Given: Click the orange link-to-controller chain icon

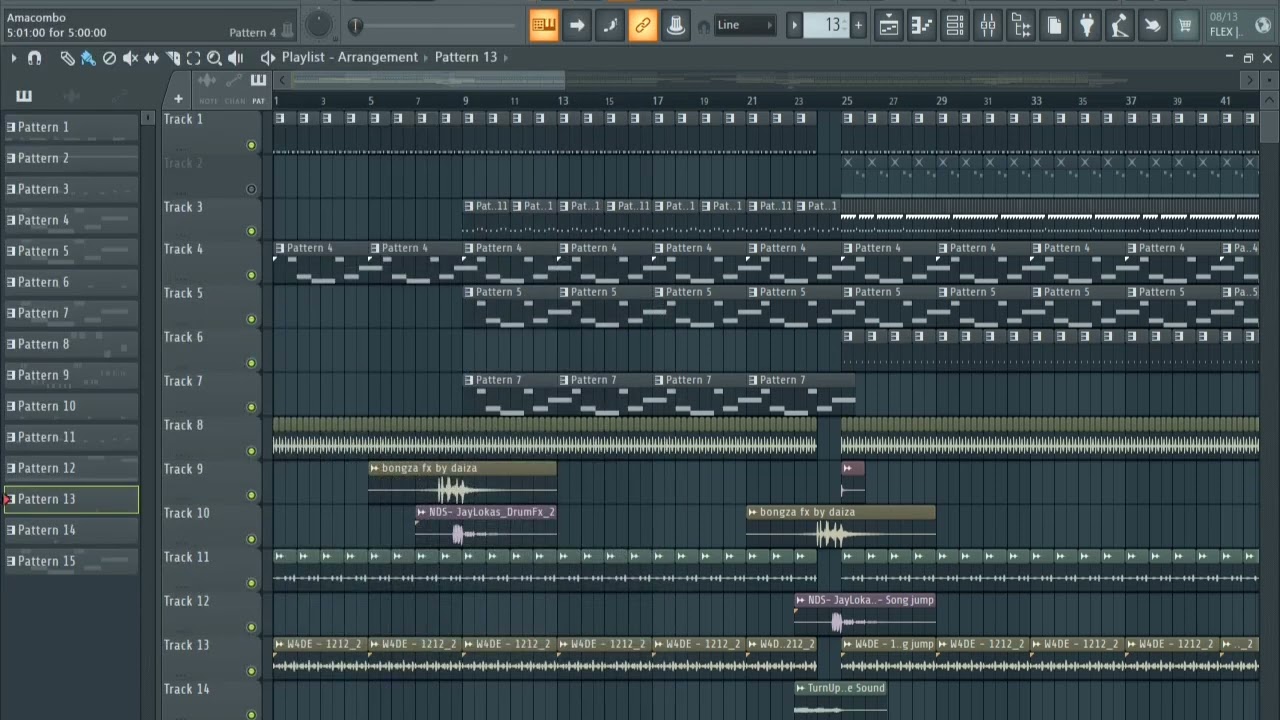Looking at the screenshot, I should (643, 25).
